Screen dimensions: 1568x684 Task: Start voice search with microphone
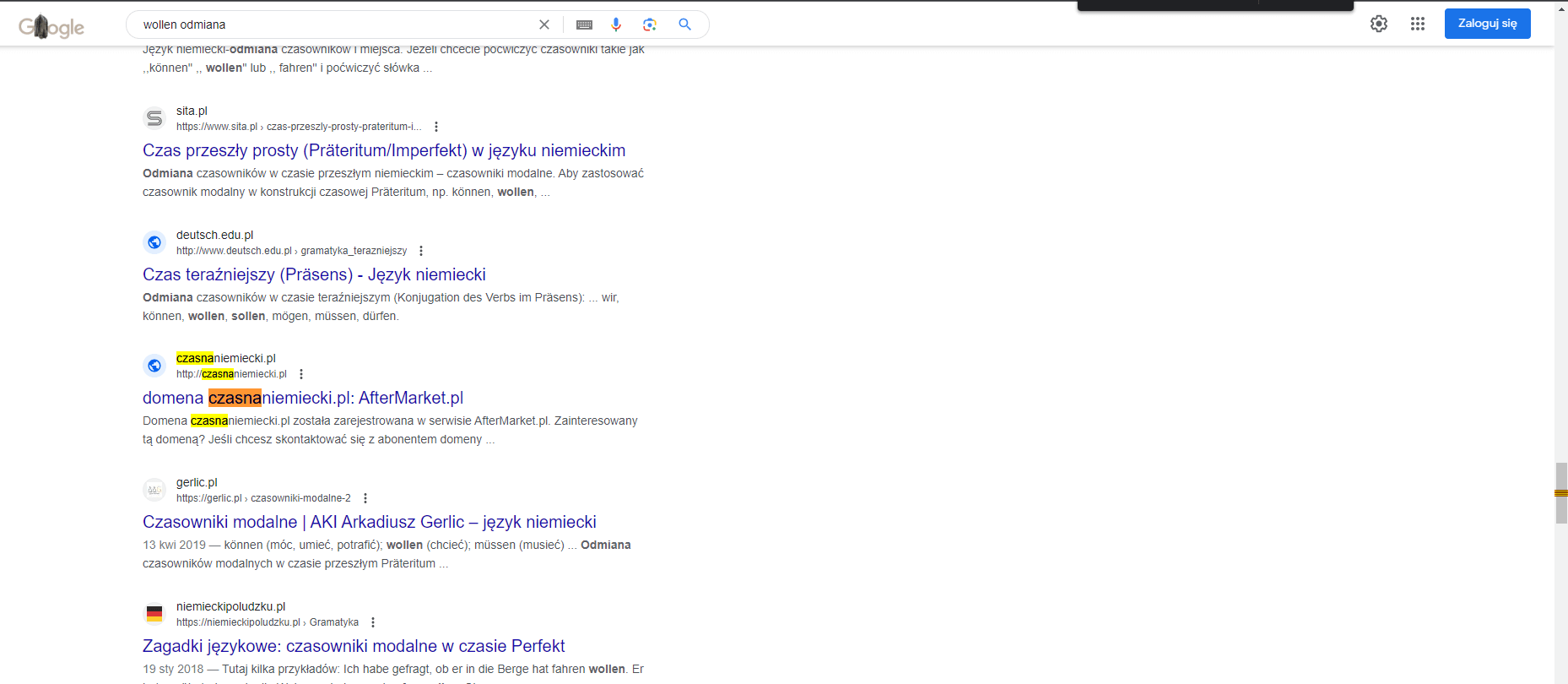(x=616, y=24)
